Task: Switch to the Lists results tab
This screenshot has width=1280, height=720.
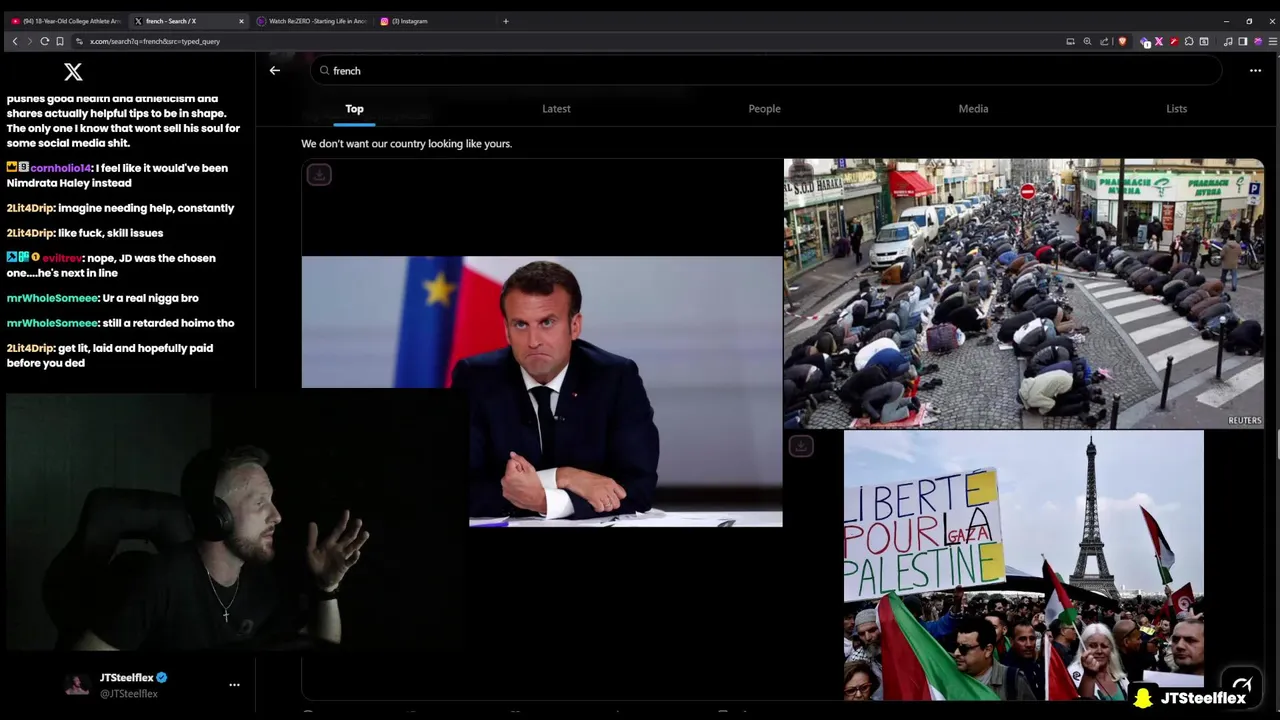Action: coord(1176,108)
